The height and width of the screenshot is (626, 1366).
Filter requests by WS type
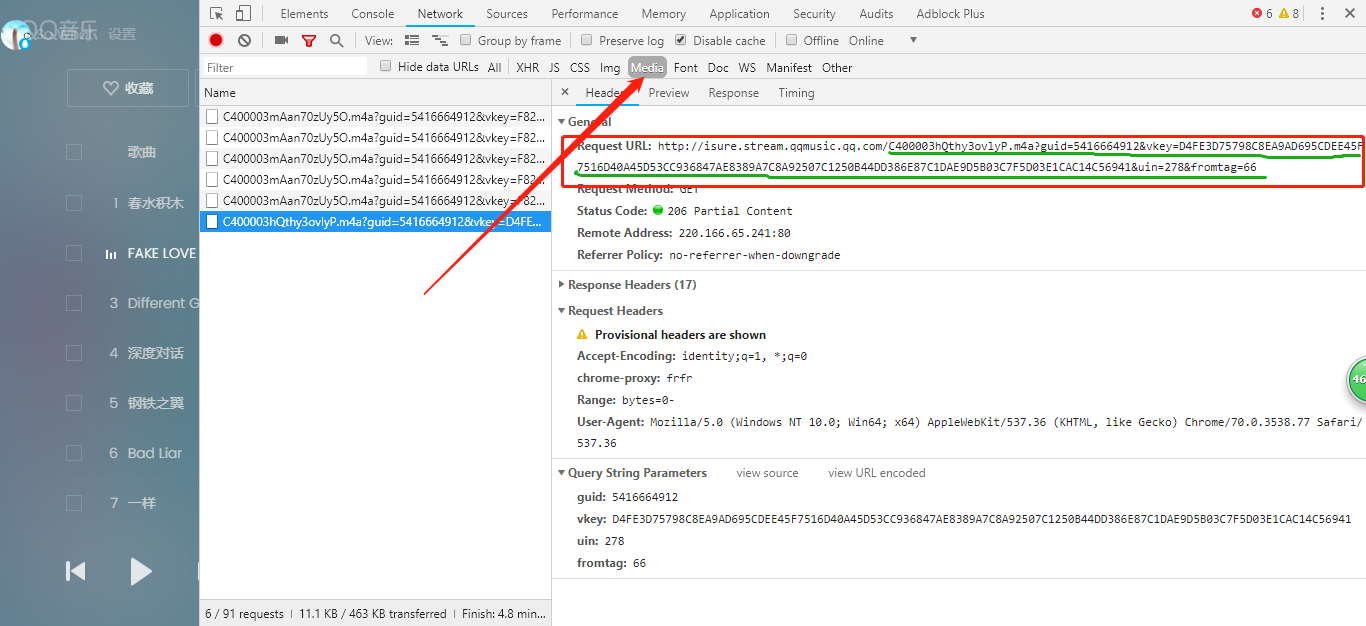point(747,68)
